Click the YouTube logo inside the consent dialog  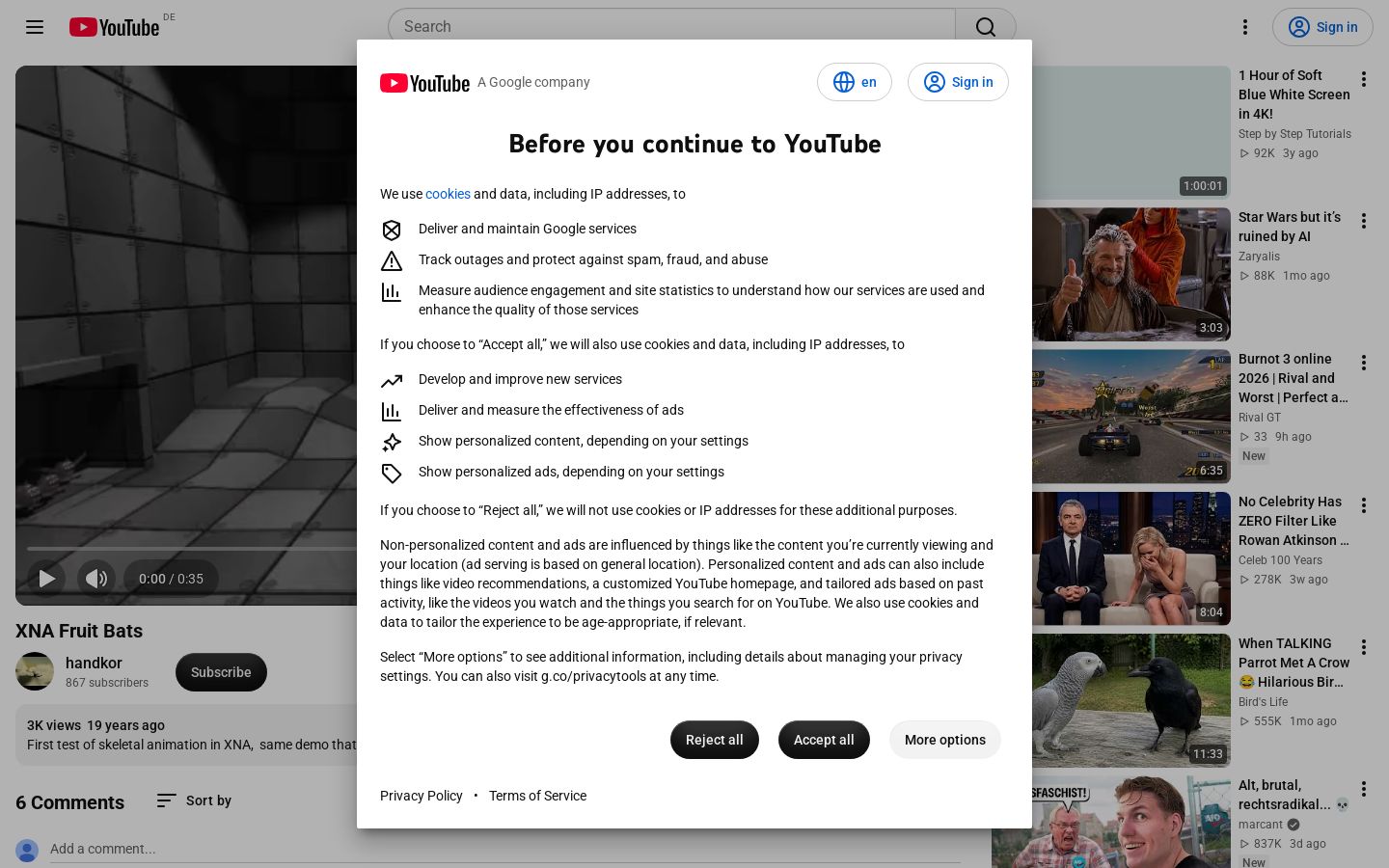pos(424,83)
